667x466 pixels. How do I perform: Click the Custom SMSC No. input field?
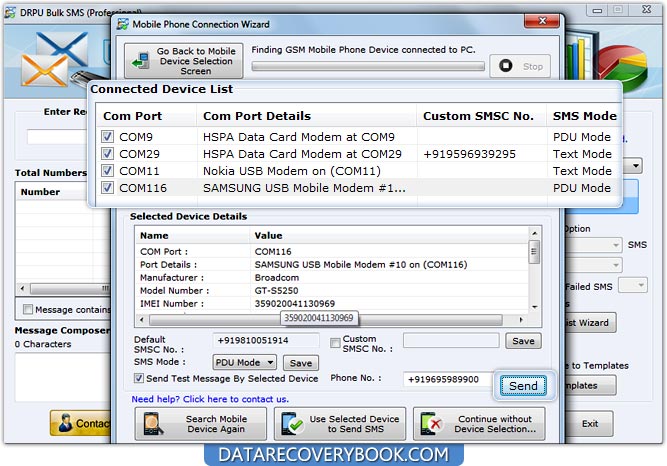tap(451, 340)
